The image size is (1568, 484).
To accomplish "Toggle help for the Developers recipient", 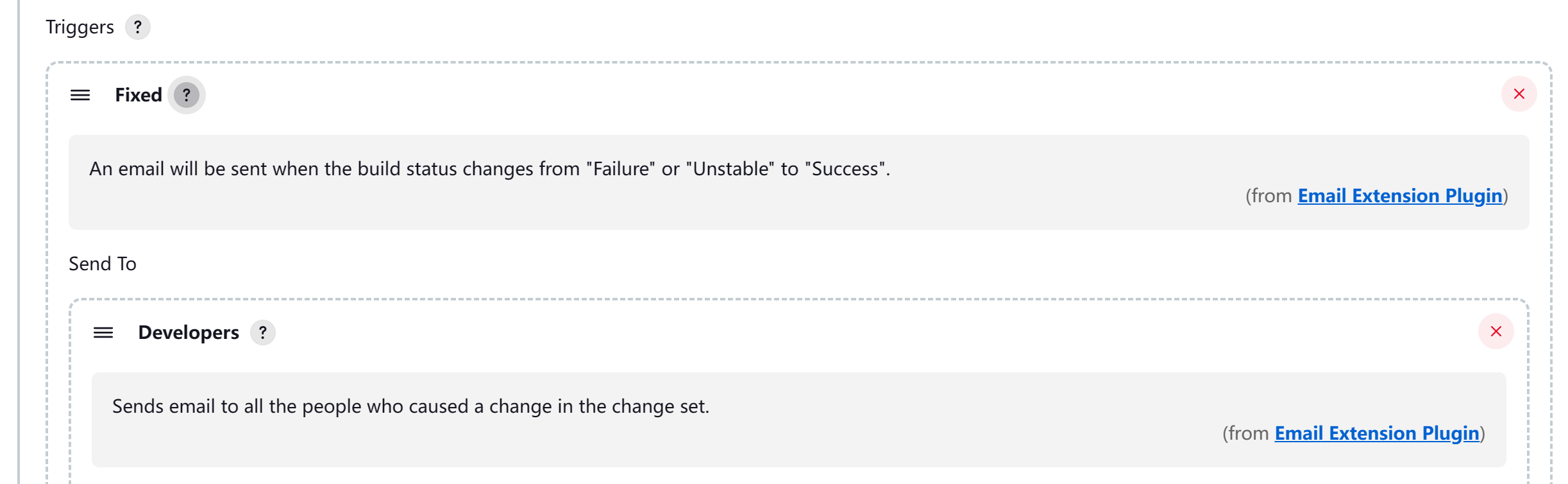I will [262, 333].
